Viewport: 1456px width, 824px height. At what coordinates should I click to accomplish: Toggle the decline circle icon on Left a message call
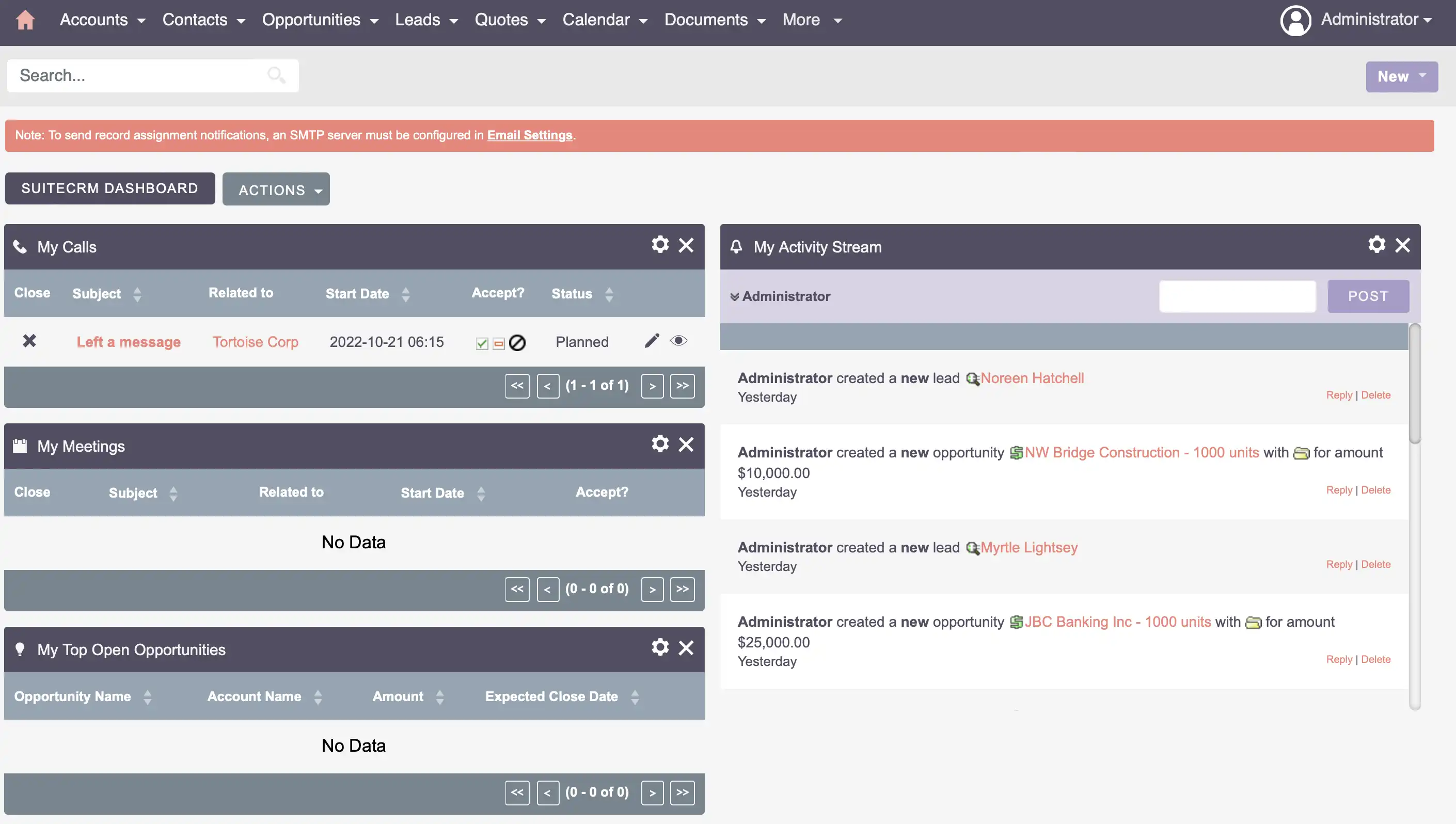(517, 341)
